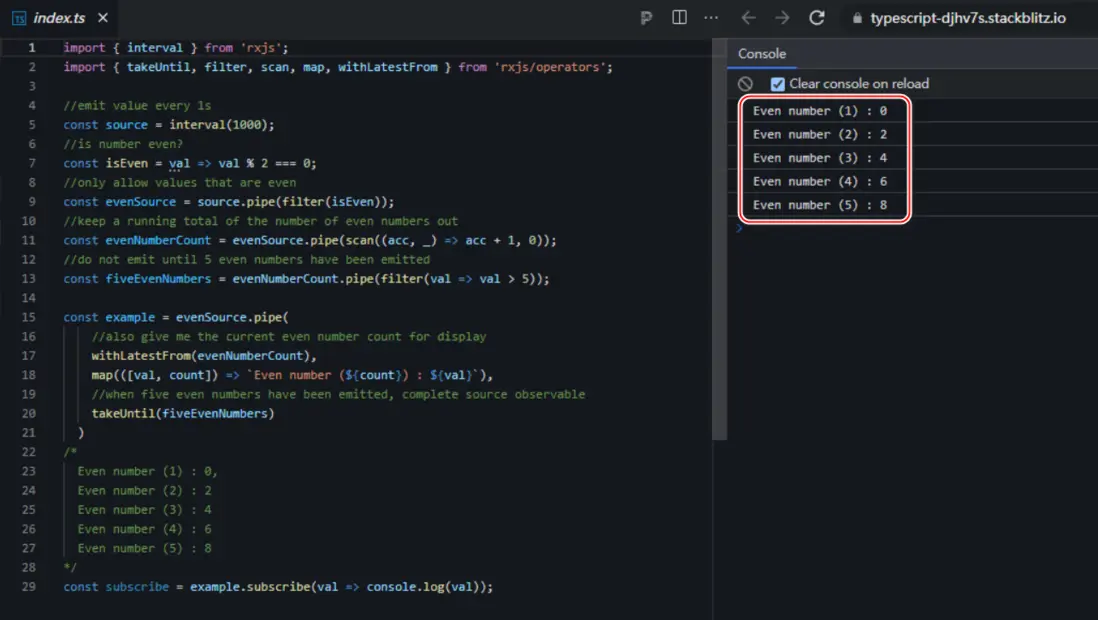The height and width of the screenshot is (620, 1098).
Task: Click the console input prompt chevron
Action: point(740,229)
